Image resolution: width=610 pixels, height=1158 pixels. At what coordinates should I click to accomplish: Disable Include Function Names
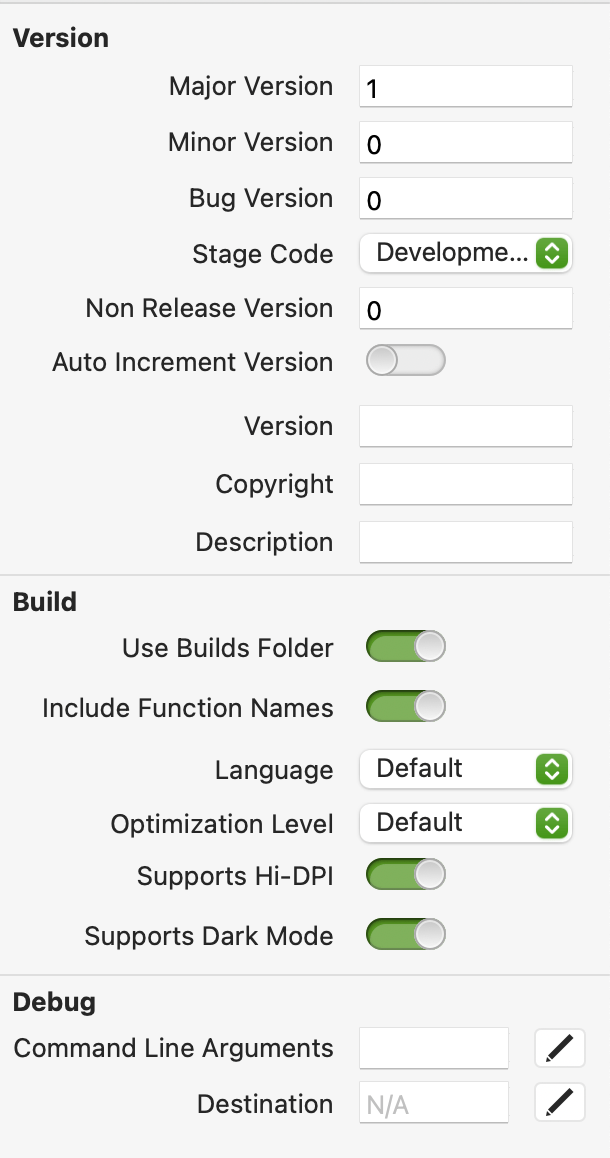405,707
